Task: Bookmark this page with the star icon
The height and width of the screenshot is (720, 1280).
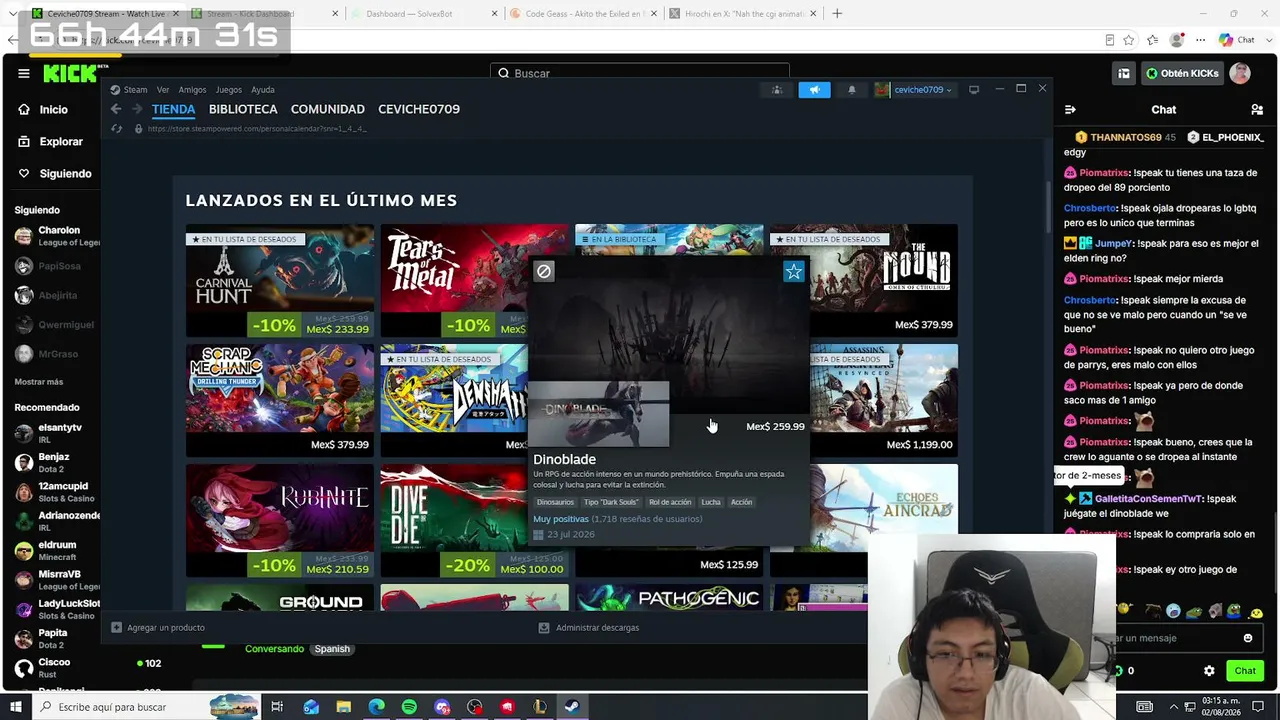Action: click(x=1129, y=40)
